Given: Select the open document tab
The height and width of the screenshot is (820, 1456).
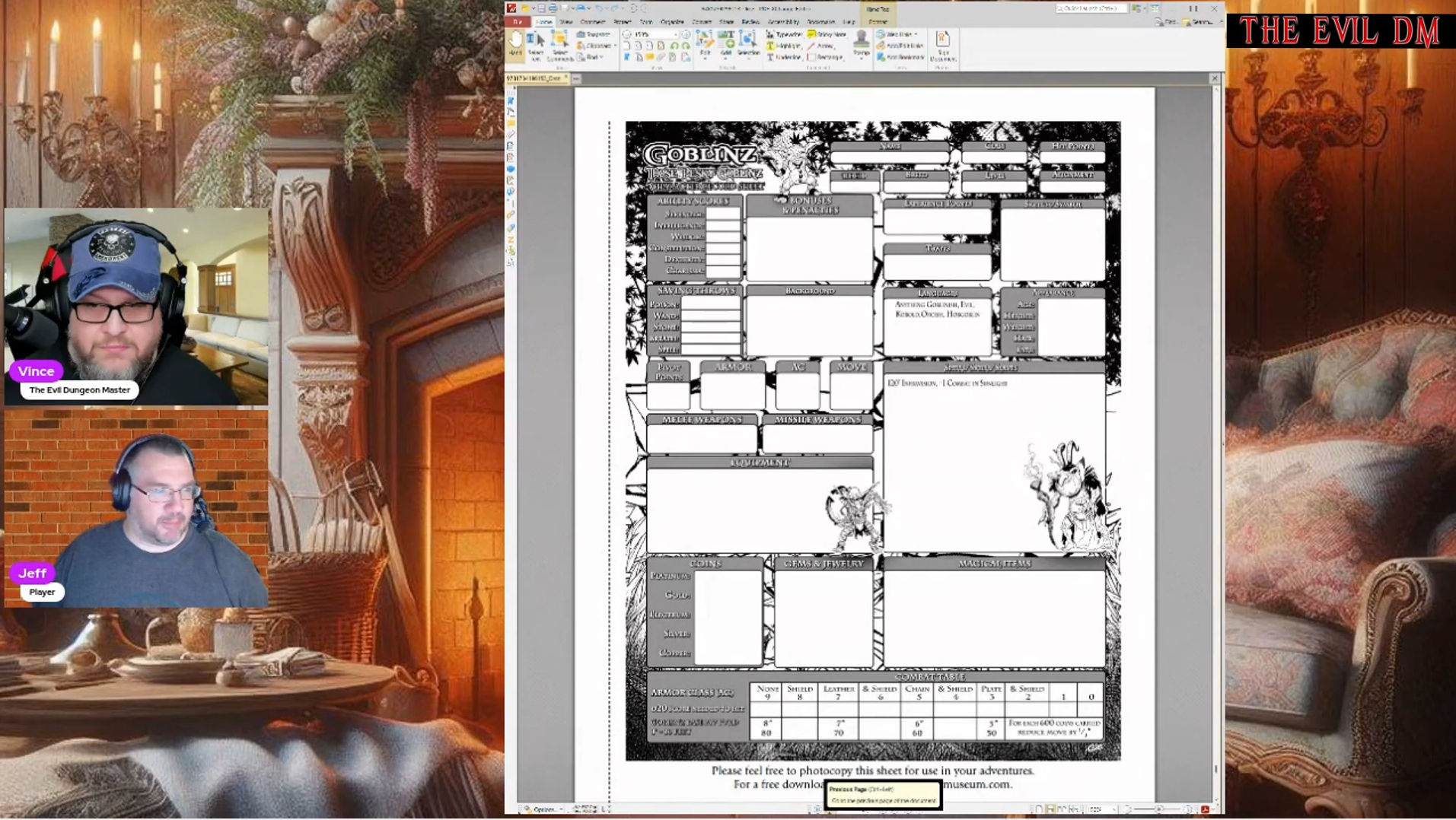Looking at the screenshot, I should [x=536, y=78].
